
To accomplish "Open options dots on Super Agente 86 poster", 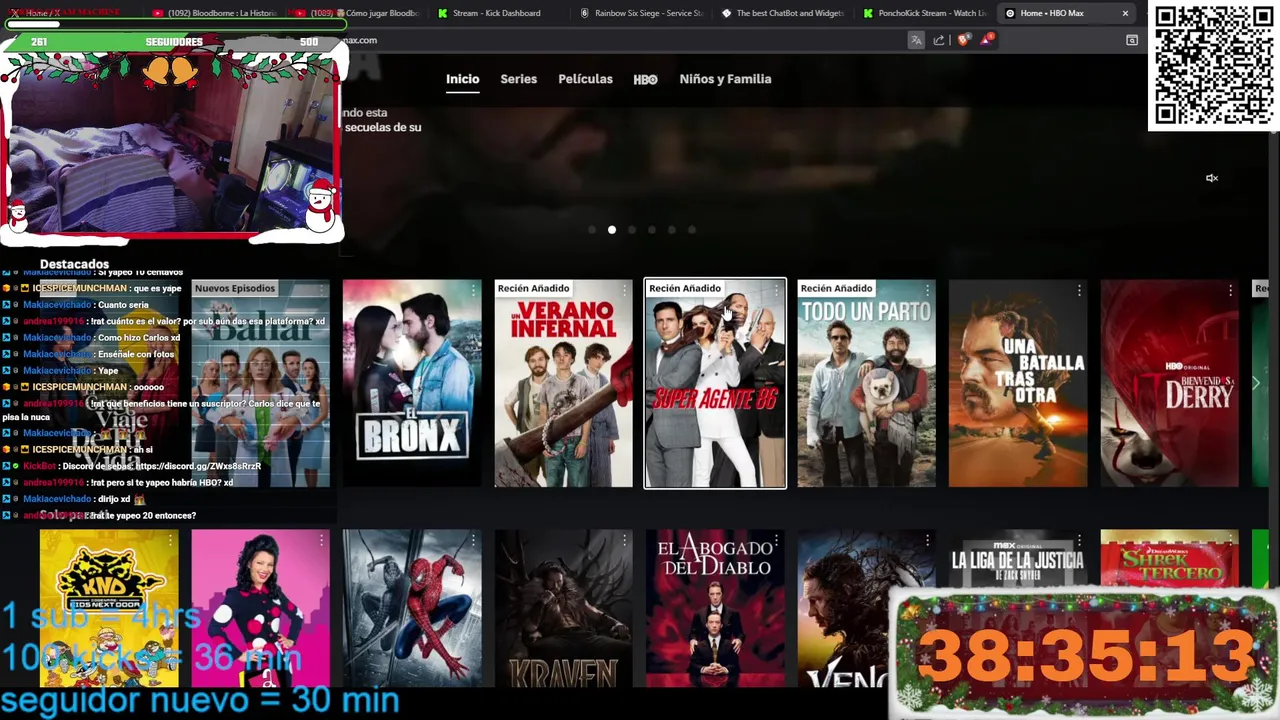I will (x=777, y=290).
